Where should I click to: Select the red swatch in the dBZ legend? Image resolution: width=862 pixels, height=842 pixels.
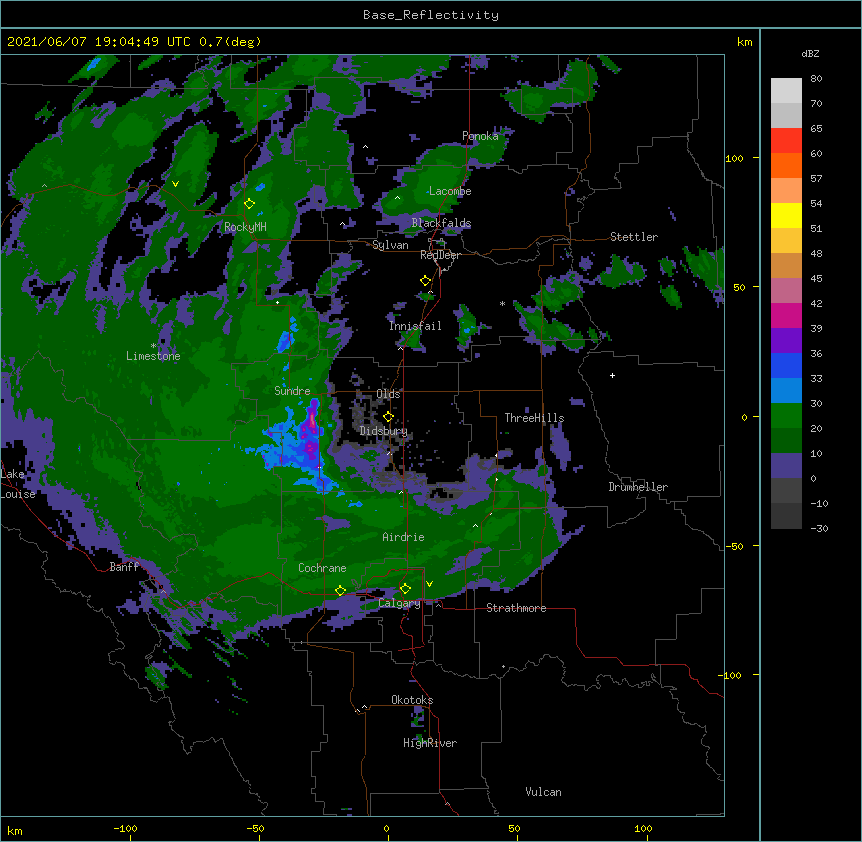point(786,141)
